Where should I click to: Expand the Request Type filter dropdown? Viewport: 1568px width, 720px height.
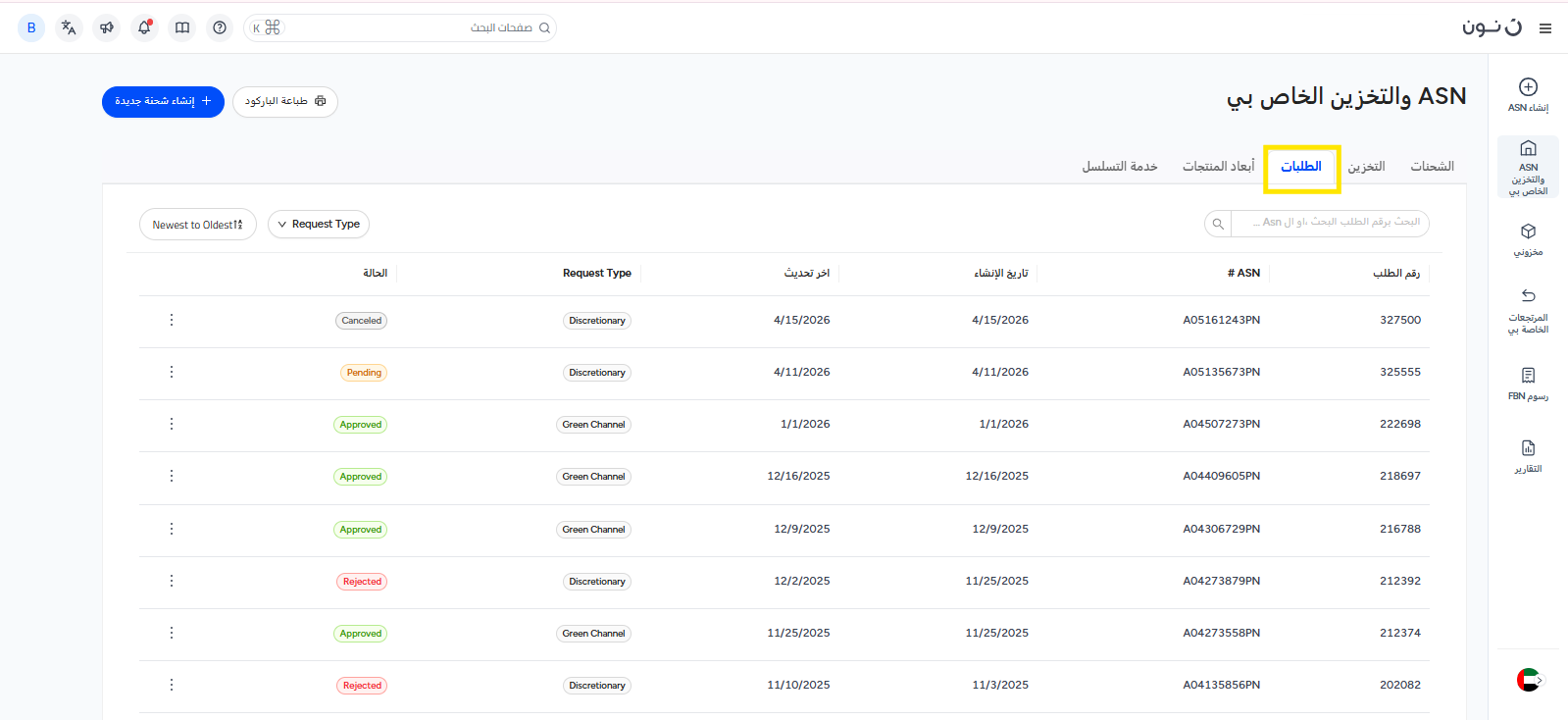coord(319,225)
